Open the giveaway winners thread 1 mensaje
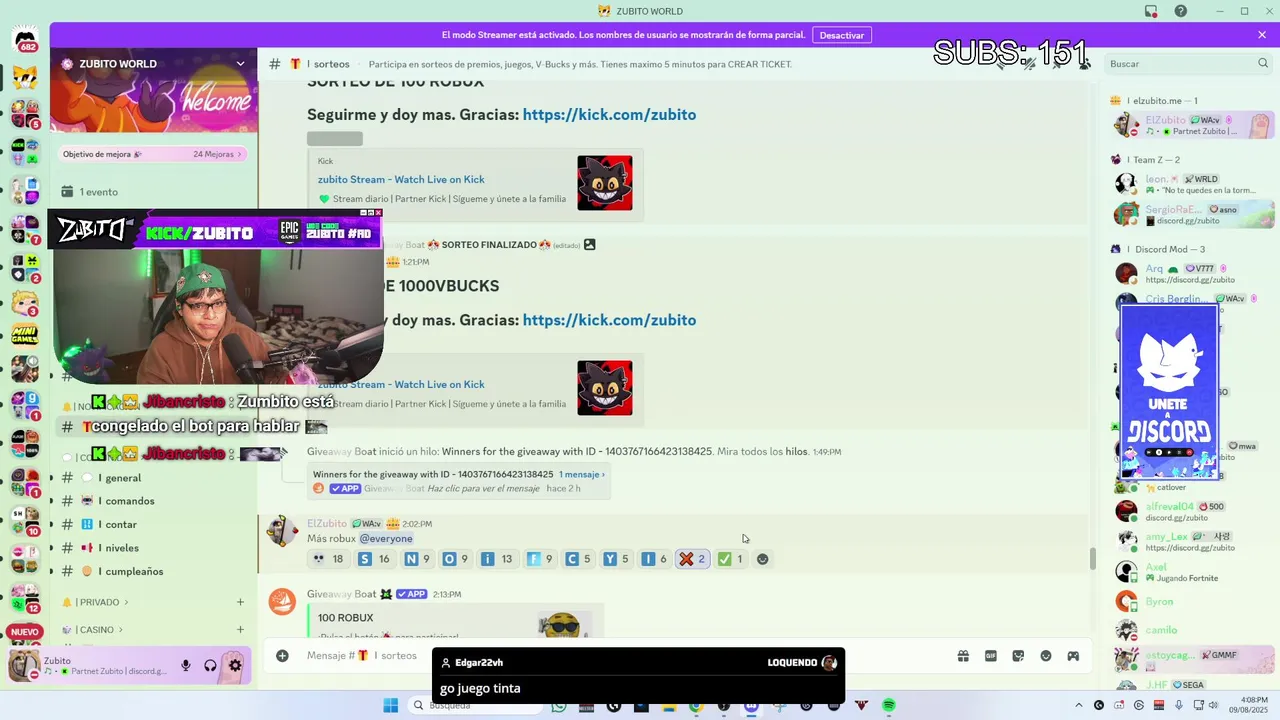Screen dimensions: 1280x720 pos(581,474)
